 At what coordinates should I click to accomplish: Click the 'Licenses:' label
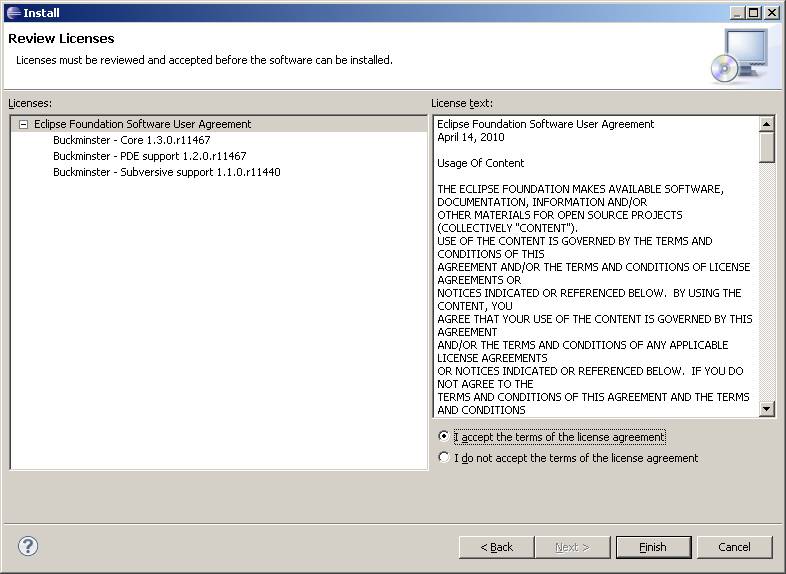30,103
